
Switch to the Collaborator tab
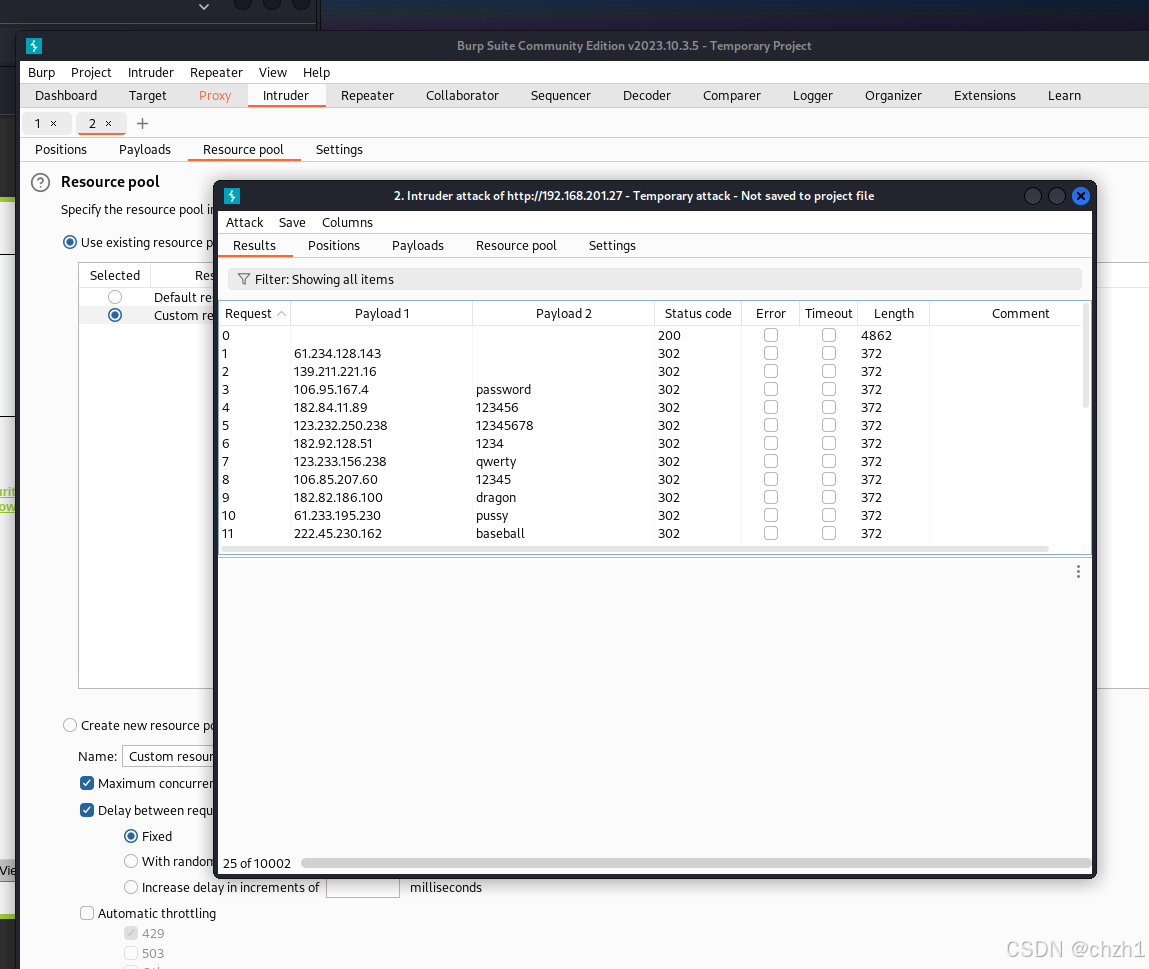tap(462, 95)
